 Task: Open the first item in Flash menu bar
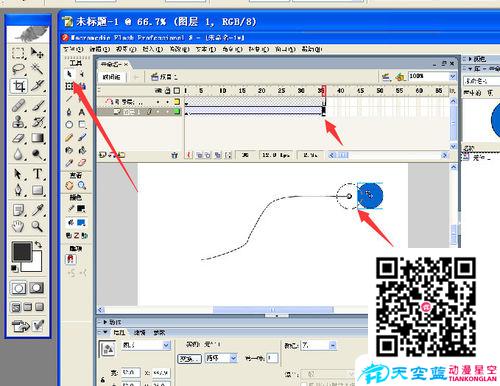[73, 49]
